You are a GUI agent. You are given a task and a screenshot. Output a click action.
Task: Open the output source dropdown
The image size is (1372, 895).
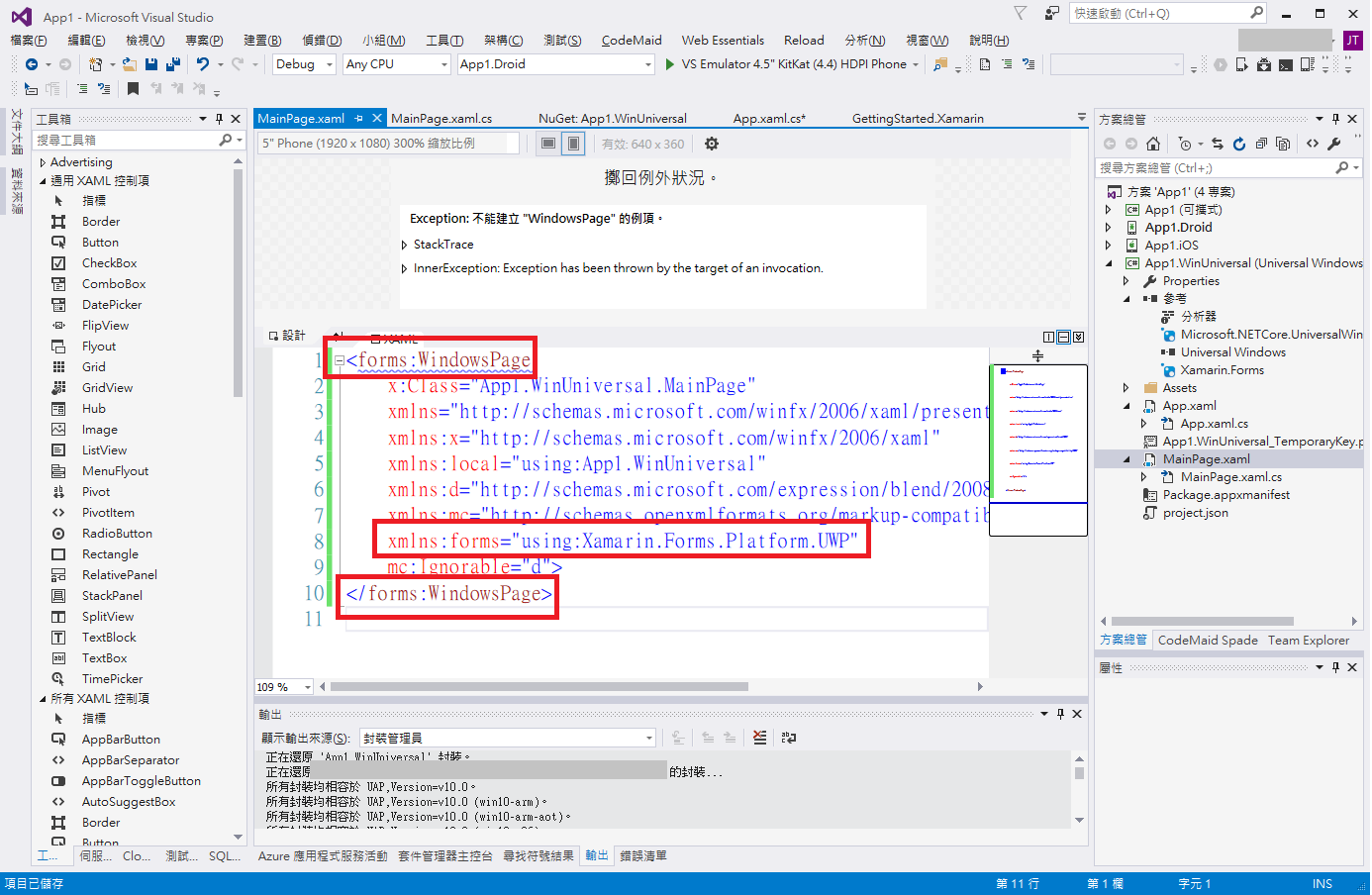508,738
